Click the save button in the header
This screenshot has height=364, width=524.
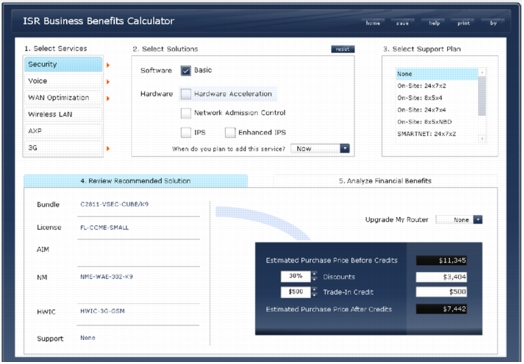click(x=403, y=23)
